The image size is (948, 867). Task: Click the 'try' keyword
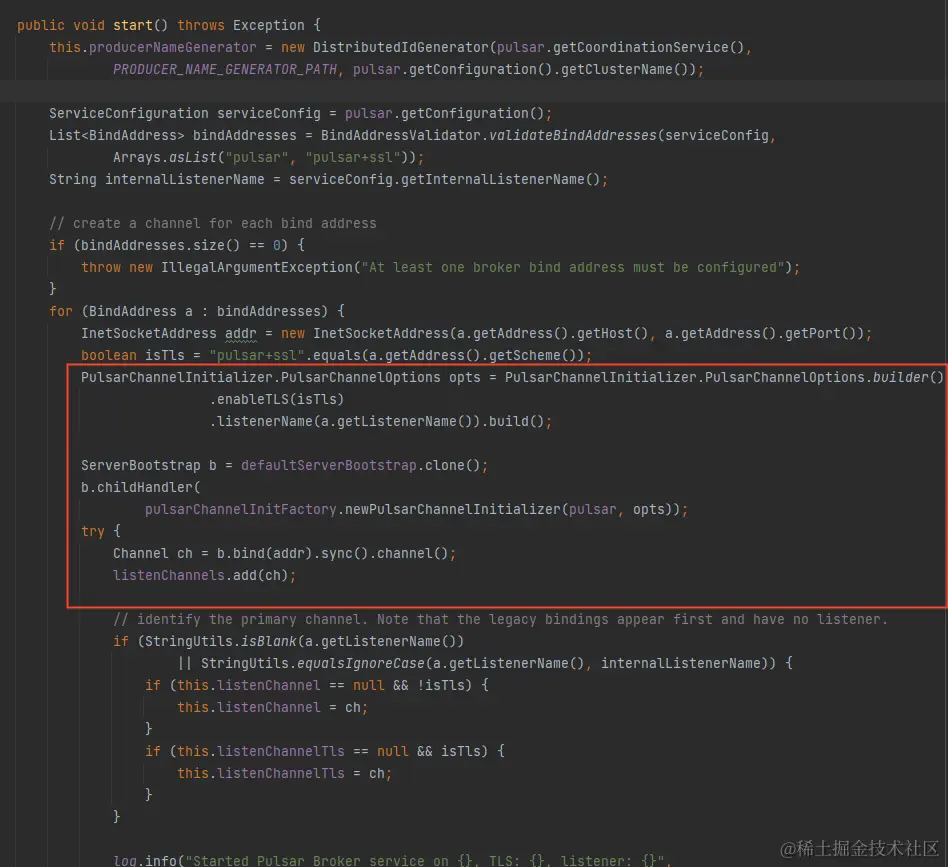tap(93, 531)
